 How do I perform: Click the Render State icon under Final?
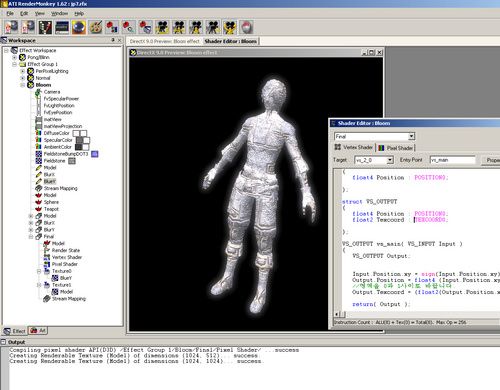pos(47,250)
